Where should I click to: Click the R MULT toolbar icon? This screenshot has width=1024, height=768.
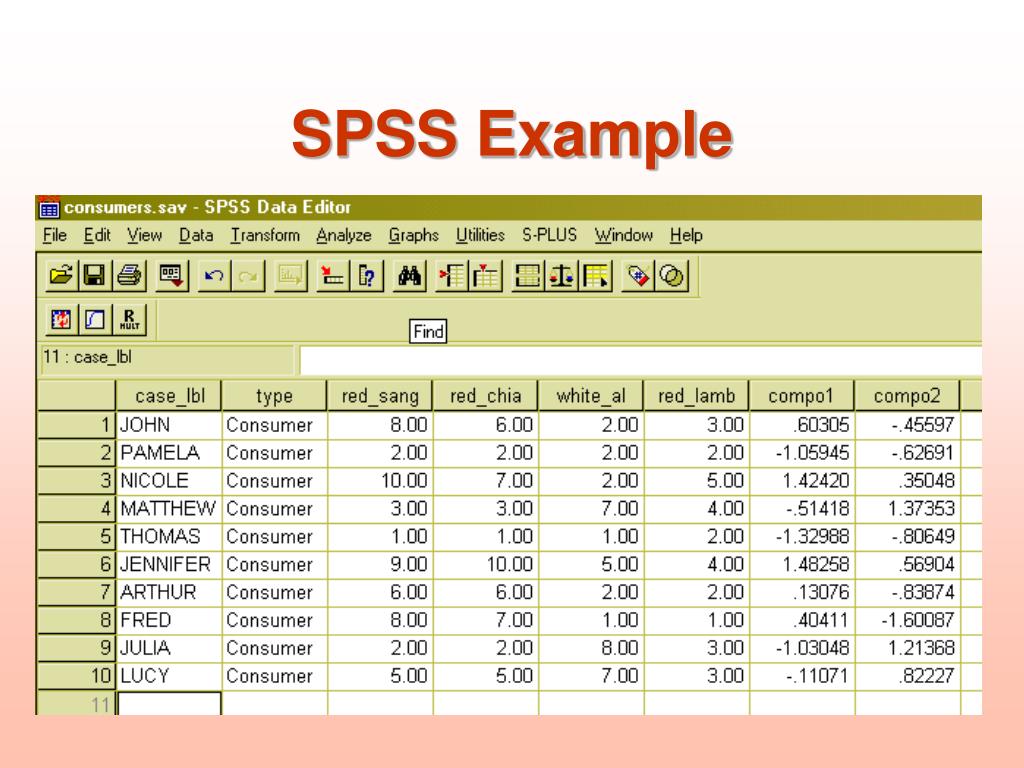coord(129,319)
